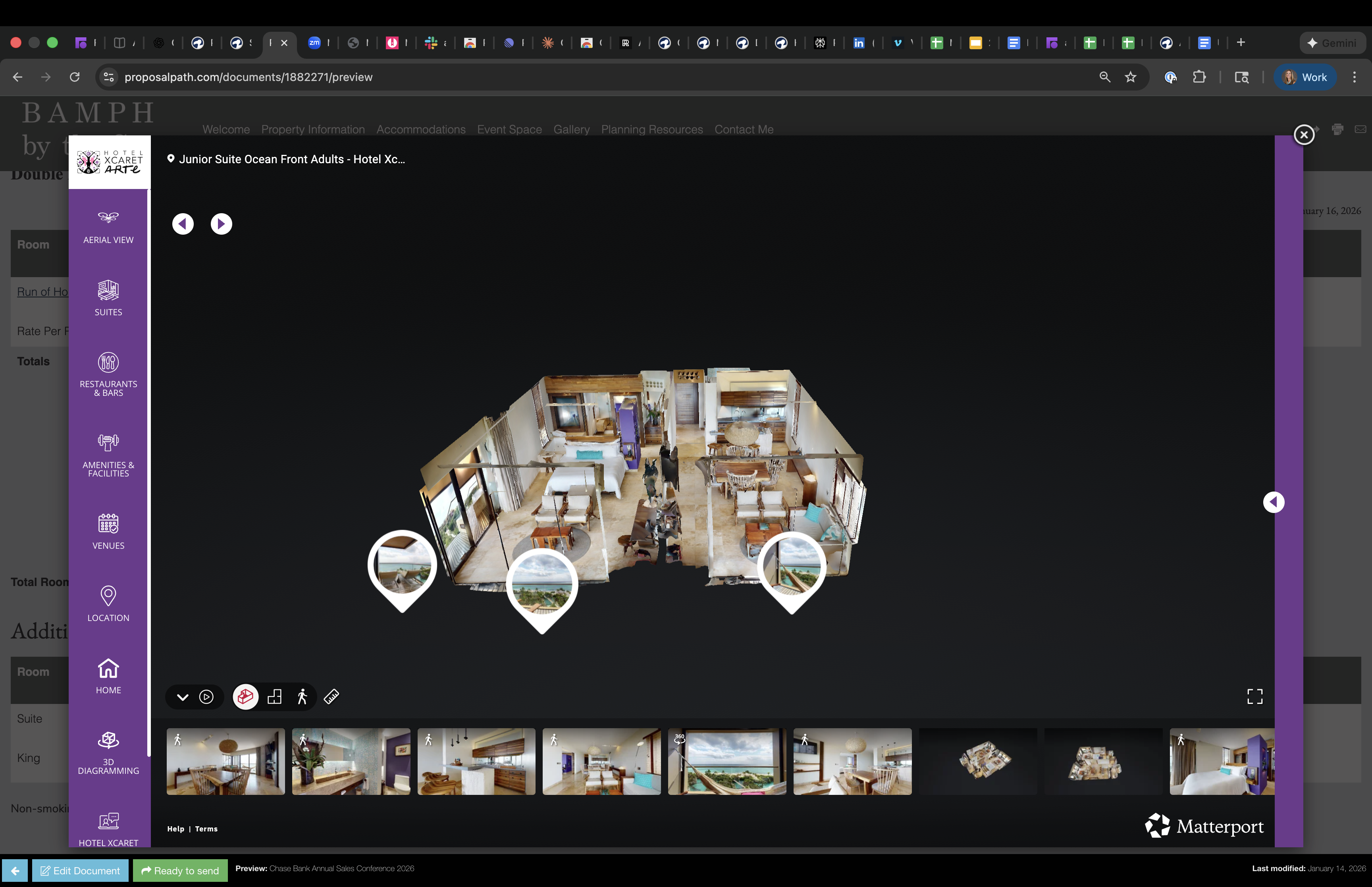Expand the right purple side panel arrow
Screen dimensions: 1372x887
pyautogui.click(x=1273, y=502)
